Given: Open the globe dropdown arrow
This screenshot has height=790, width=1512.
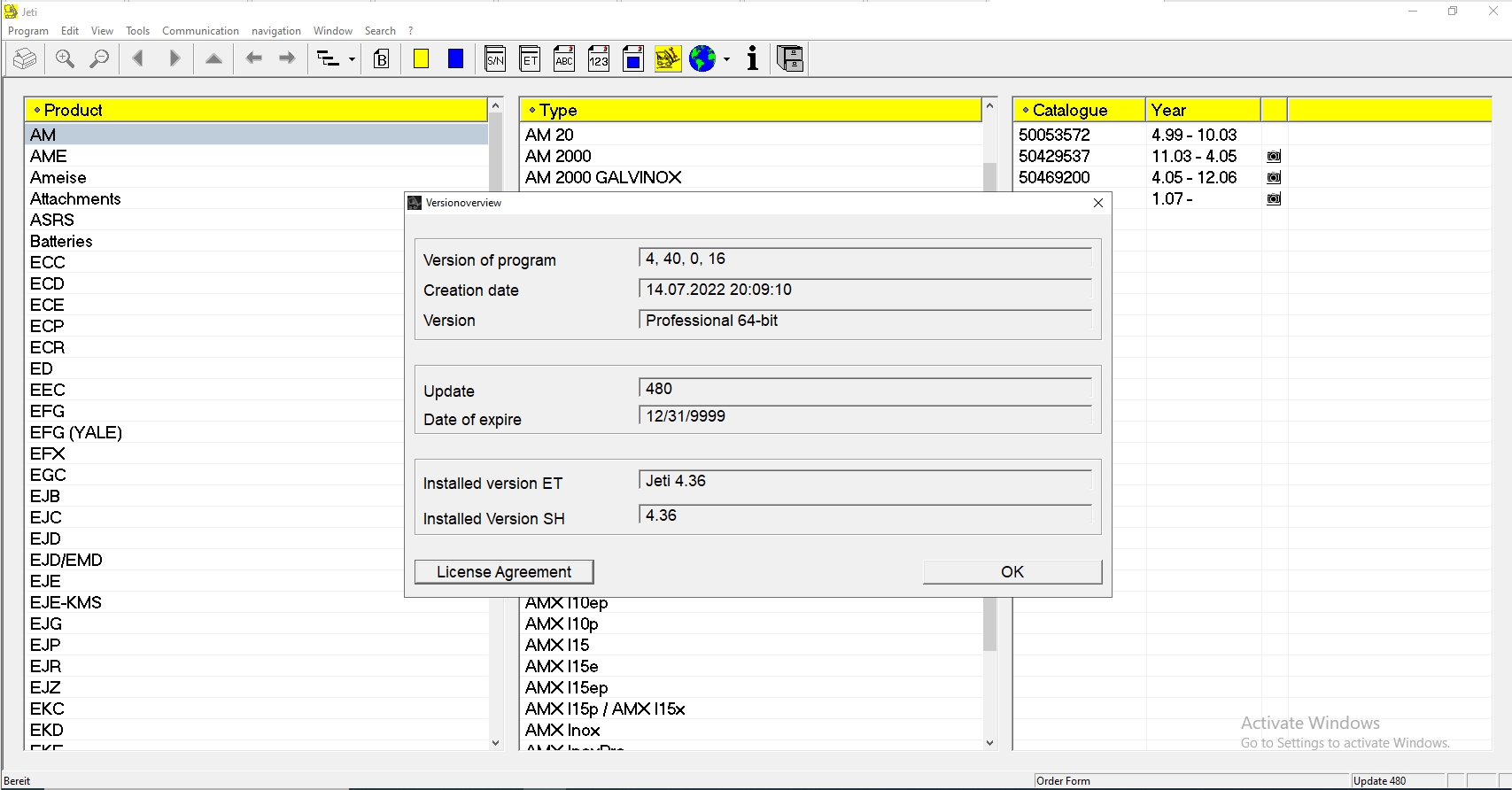Looking at the screenshot, I should pos(726,60).
